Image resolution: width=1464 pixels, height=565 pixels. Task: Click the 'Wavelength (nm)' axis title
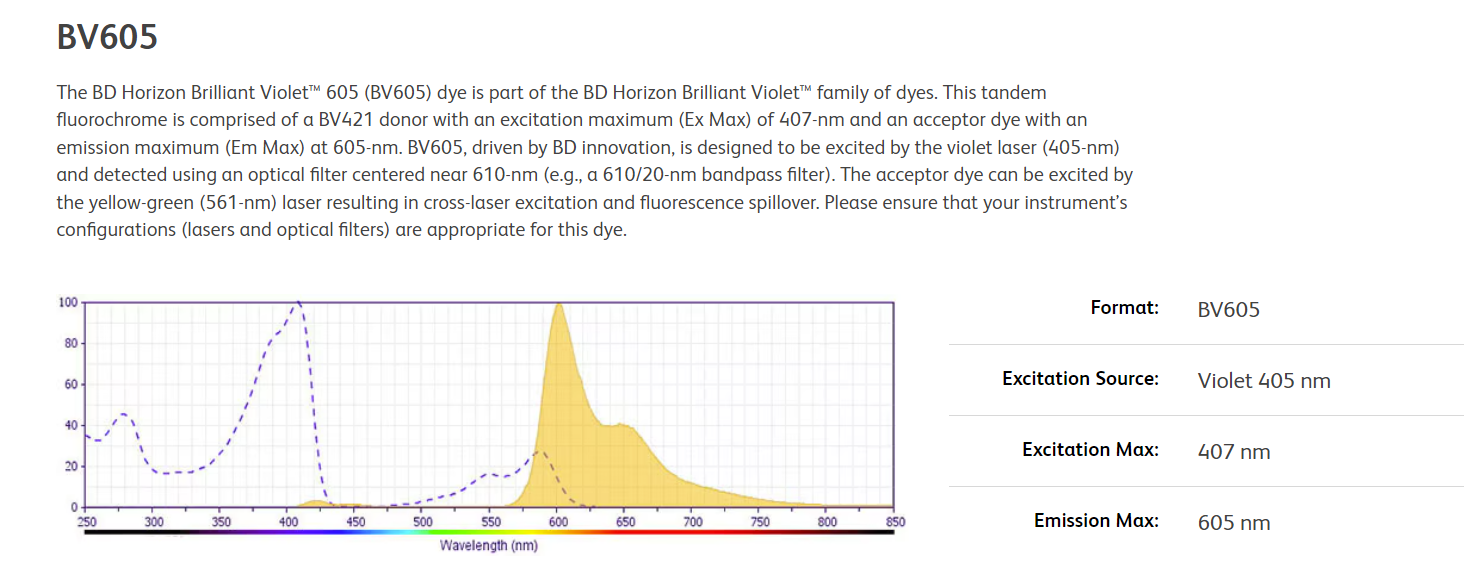(x=489, y=546)
